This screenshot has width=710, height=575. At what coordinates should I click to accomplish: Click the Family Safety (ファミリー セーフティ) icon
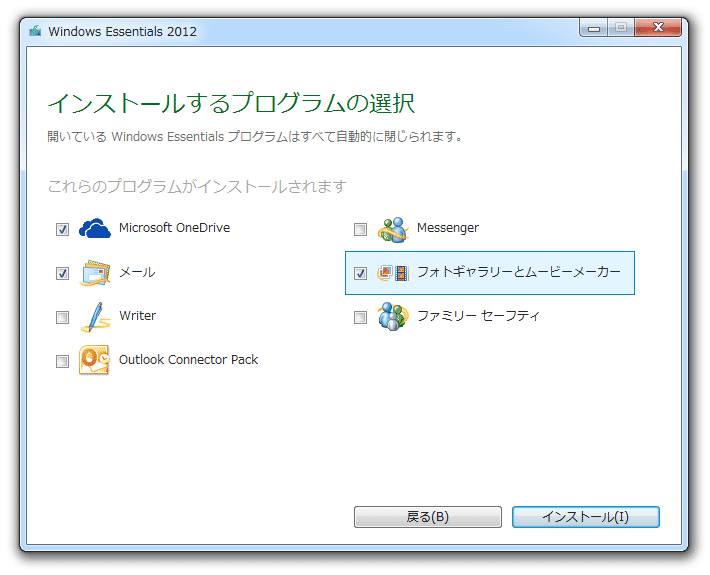(x=393, y=316)
